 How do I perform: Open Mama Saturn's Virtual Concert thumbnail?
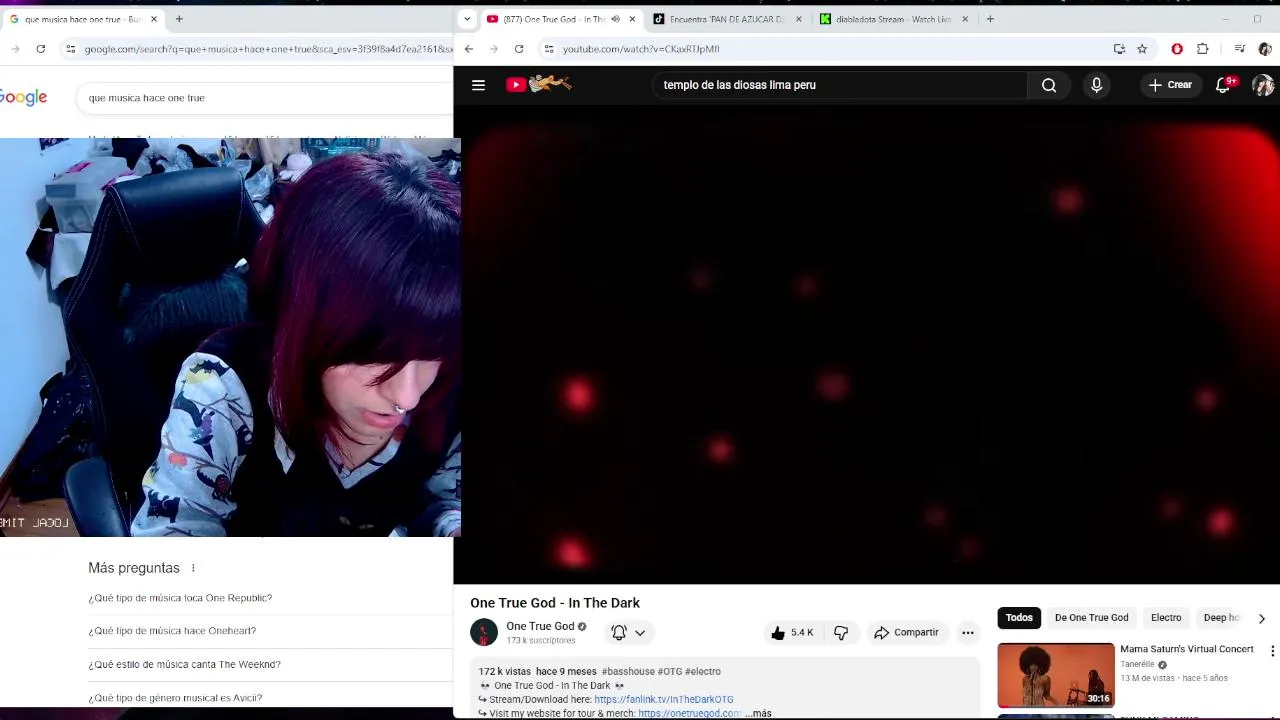pyautogui.click(x=1056, y=675)
